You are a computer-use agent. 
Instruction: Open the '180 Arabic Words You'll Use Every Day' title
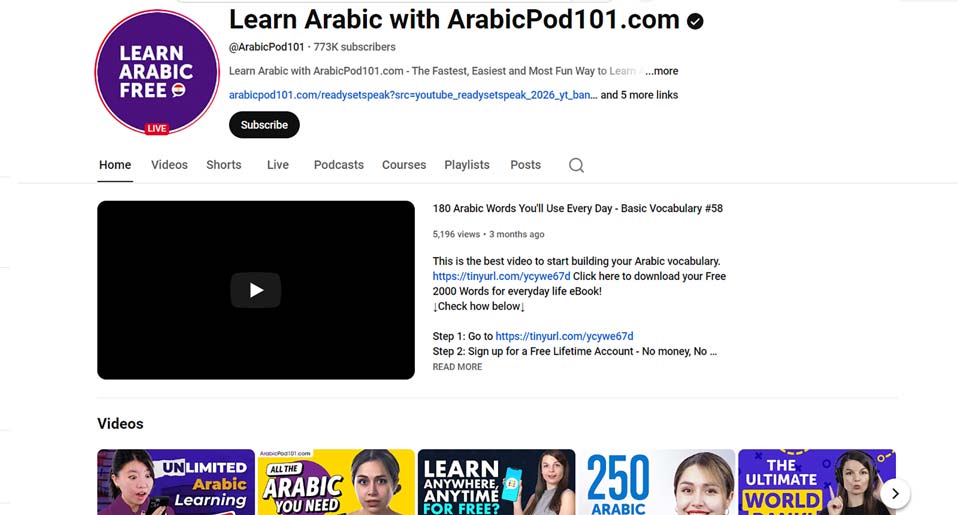coord(577,208)
